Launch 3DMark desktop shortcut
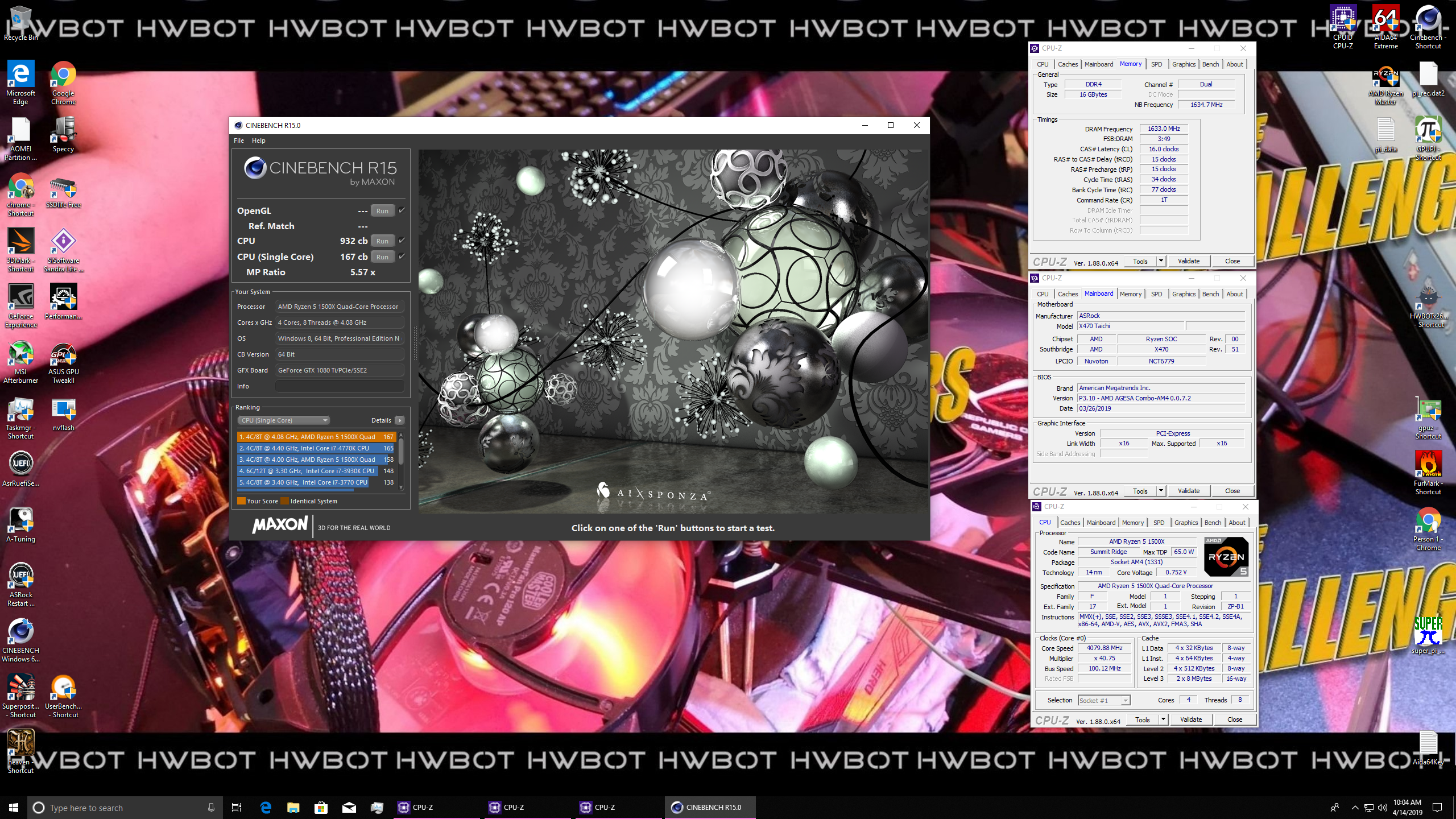 (x=20, y=250)
